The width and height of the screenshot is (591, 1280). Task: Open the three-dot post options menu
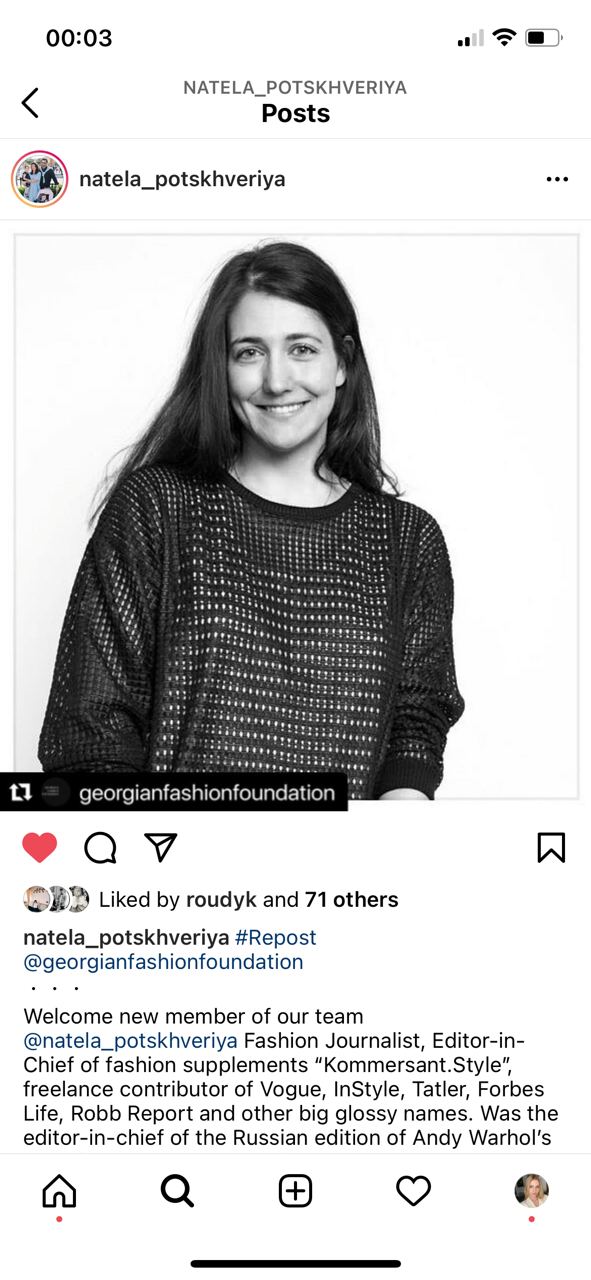tap(557, 180)
